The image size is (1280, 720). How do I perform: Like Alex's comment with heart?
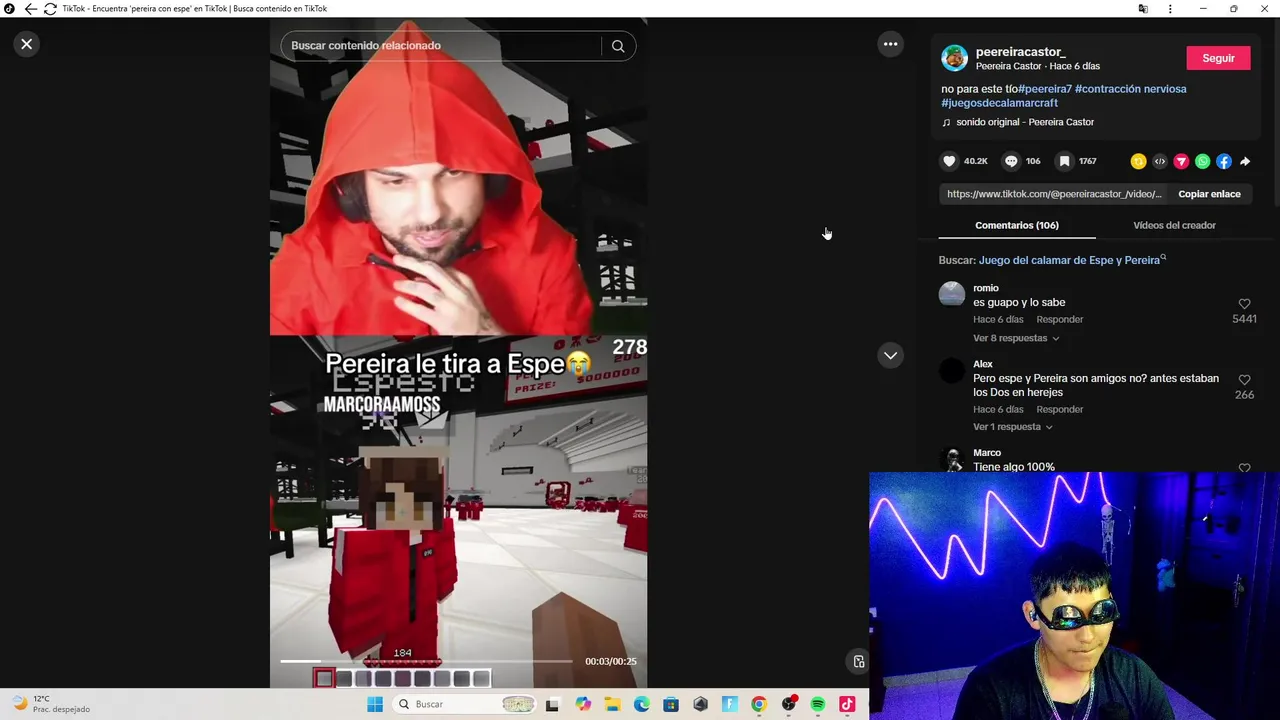coord(1244,380)
